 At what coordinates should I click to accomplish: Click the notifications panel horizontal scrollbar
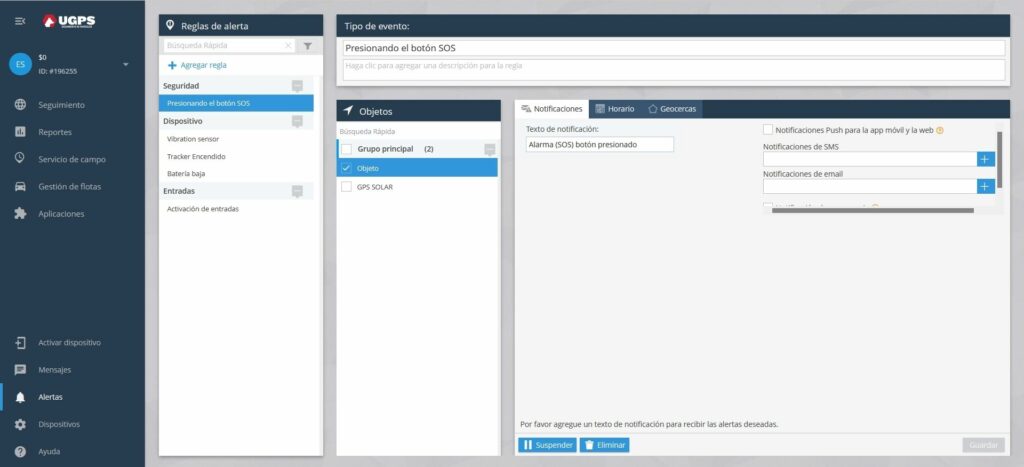(872, 210)
